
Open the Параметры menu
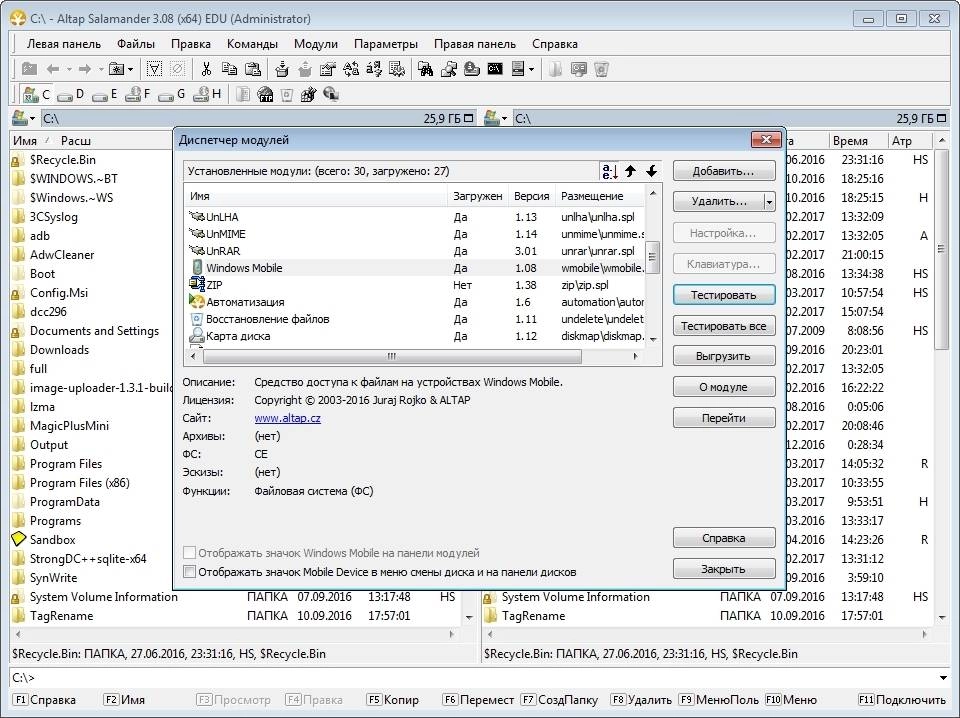point(386,44)
